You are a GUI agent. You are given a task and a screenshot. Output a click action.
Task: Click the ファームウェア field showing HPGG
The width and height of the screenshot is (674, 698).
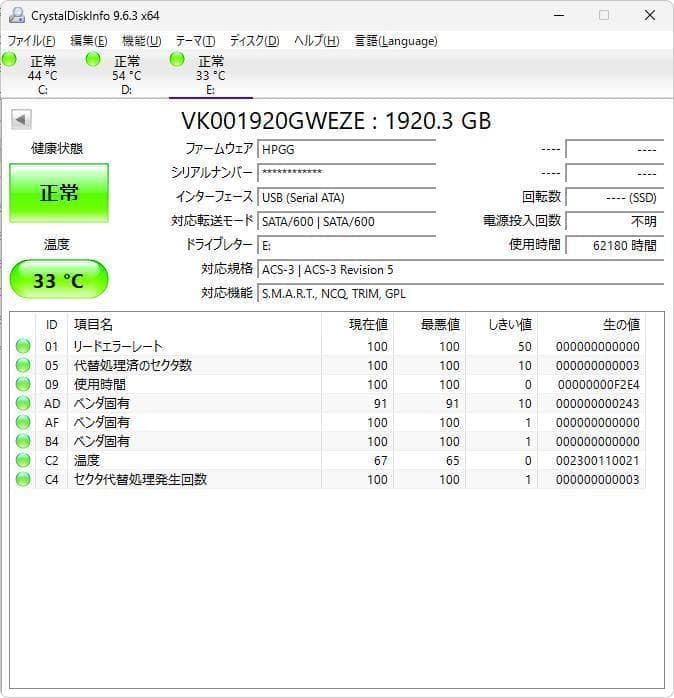346,149
